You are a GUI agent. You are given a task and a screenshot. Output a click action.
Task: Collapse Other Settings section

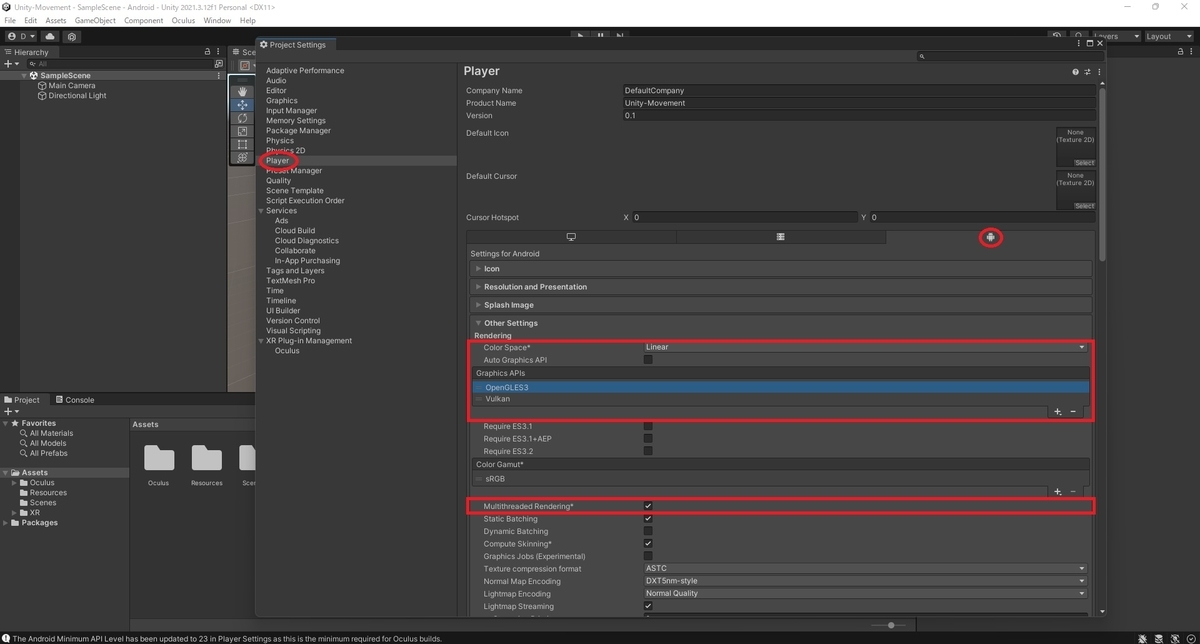pyautogui.click(x=781, y=323)
